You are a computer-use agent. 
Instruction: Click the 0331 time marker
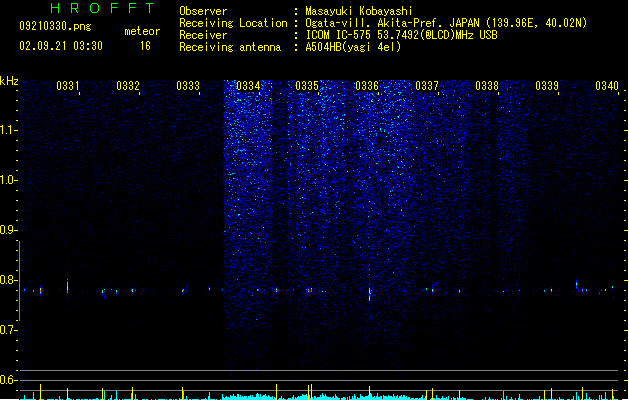coord(67,85)
